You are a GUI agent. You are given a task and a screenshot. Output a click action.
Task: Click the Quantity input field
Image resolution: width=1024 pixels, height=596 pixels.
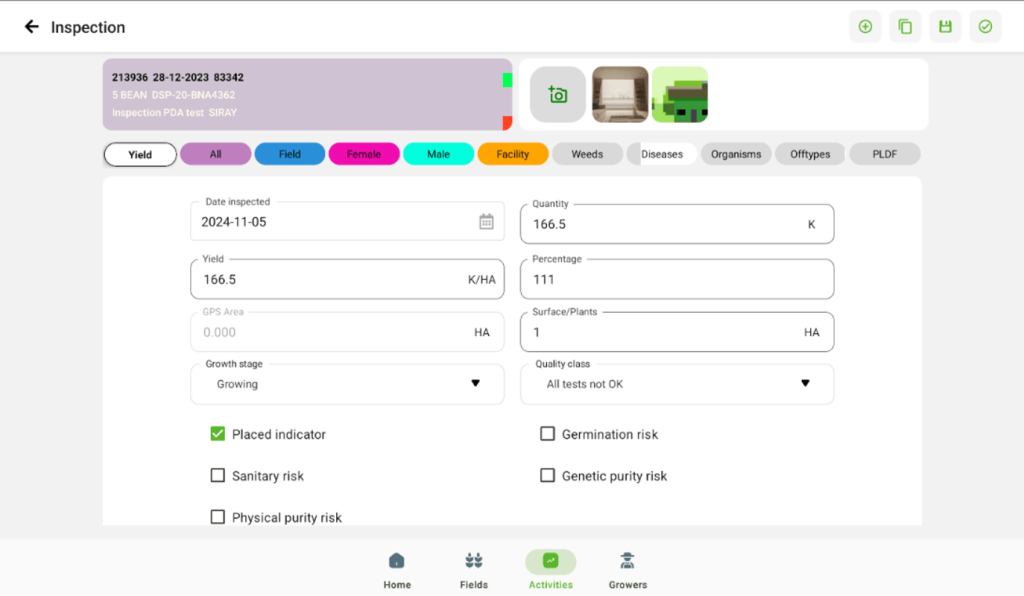(677, 224)
